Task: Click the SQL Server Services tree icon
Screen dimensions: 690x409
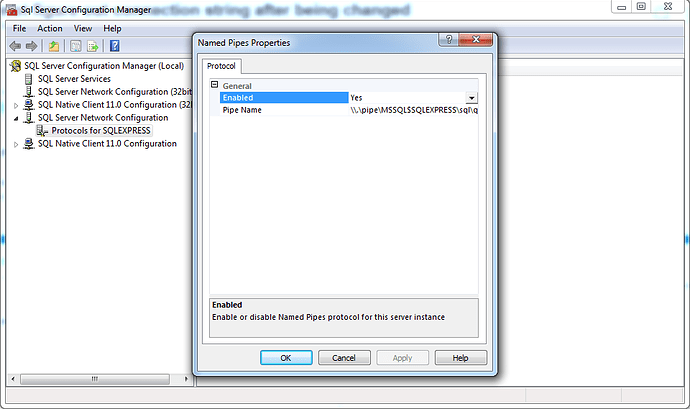Action: pos(29,79)
